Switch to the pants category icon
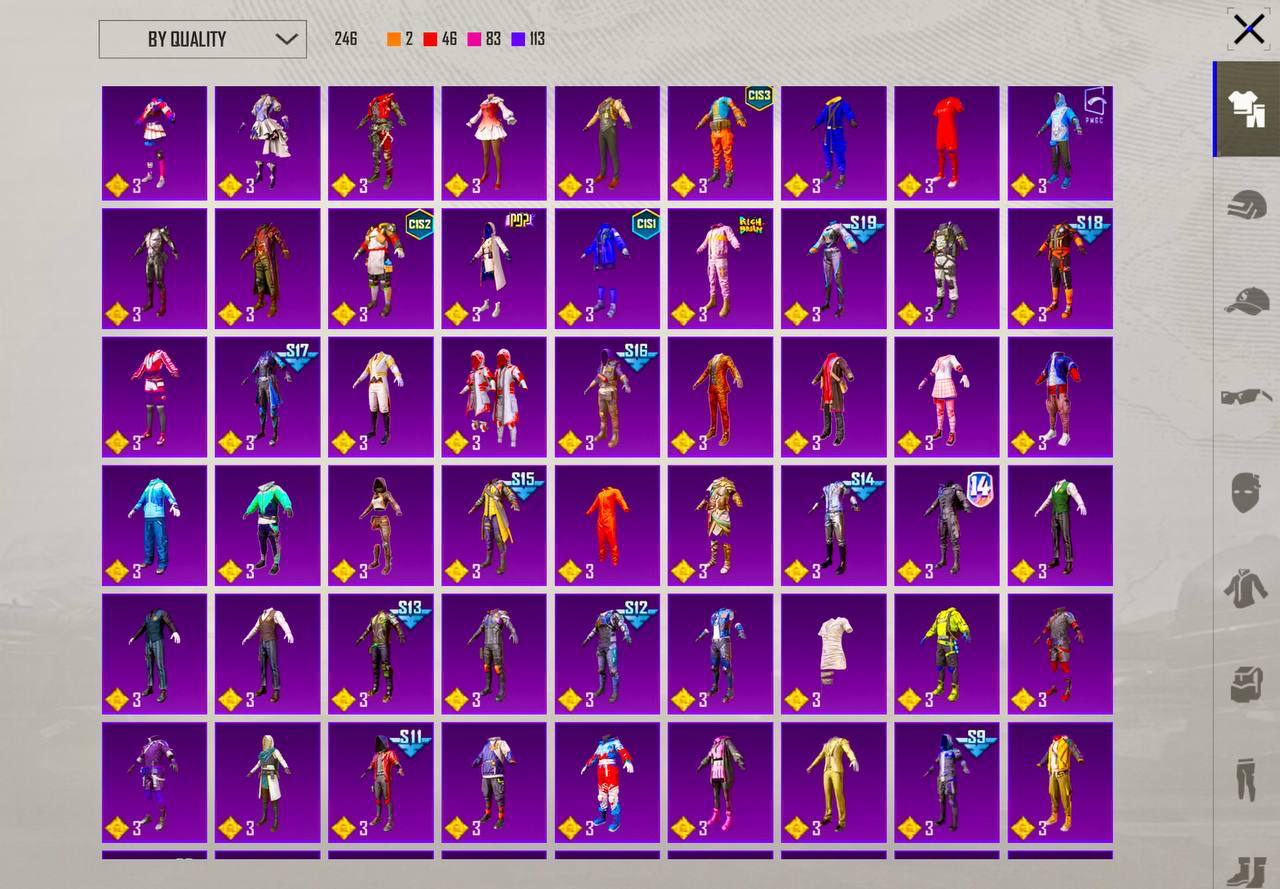Image resolution: width=1280 pixels, height=889 pixels. (1246, 778)
